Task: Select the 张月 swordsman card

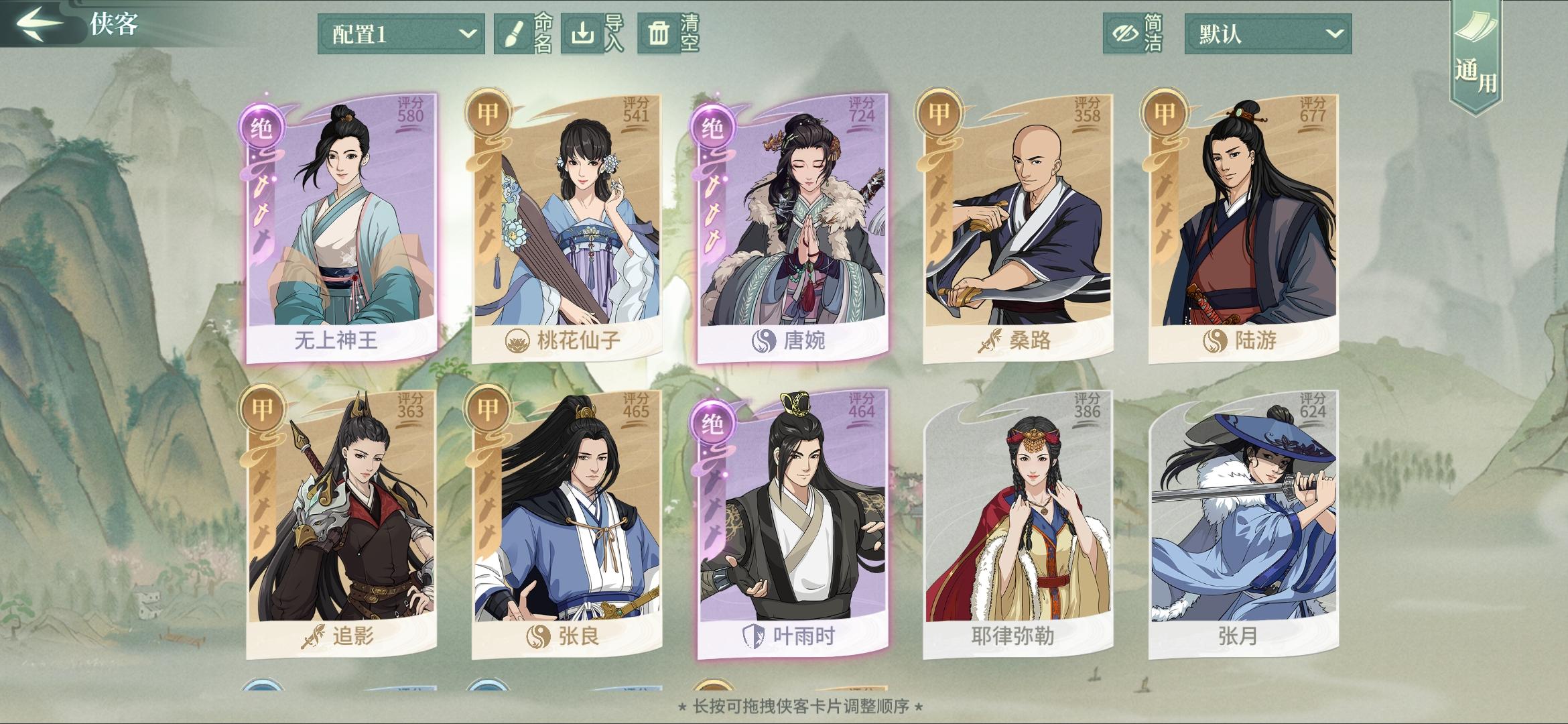Action: pos(1243,524)
